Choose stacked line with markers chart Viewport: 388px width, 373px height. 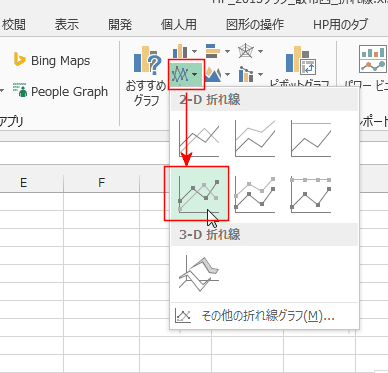click(255, 195)
